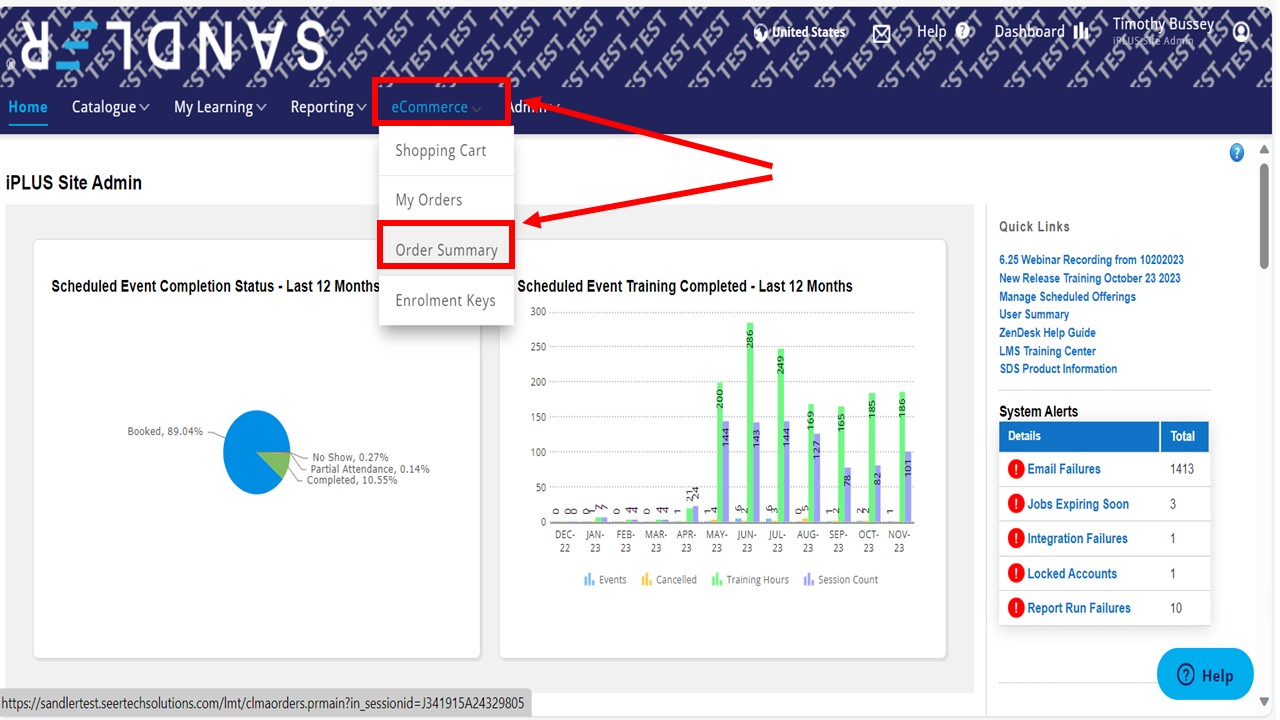The image size is (1280, 720).
Task: Select Shopping Cart menu entry
Action: [440, 151]
